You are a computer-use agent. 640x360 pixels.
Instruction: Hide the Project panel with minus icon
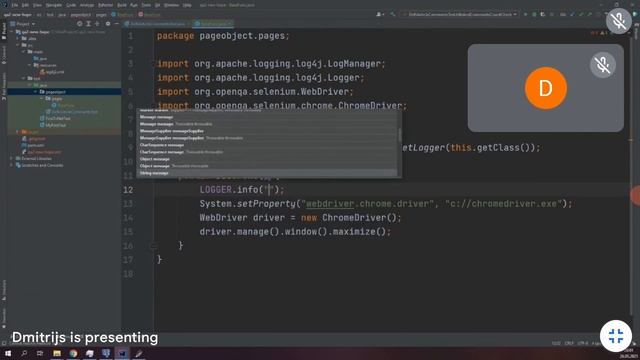click(117, 24)
